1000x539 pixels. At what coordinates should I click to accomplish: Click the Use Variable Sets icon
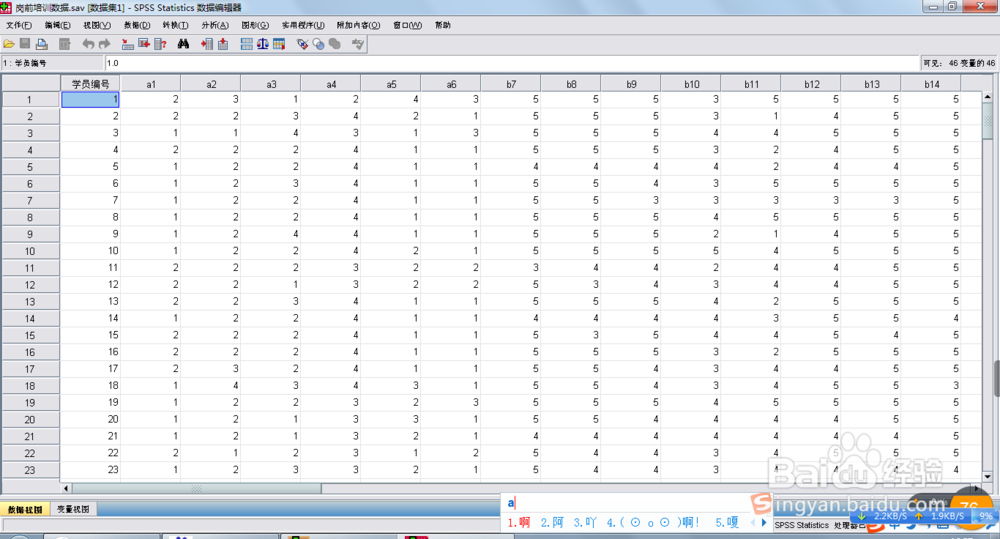point(318,44)
